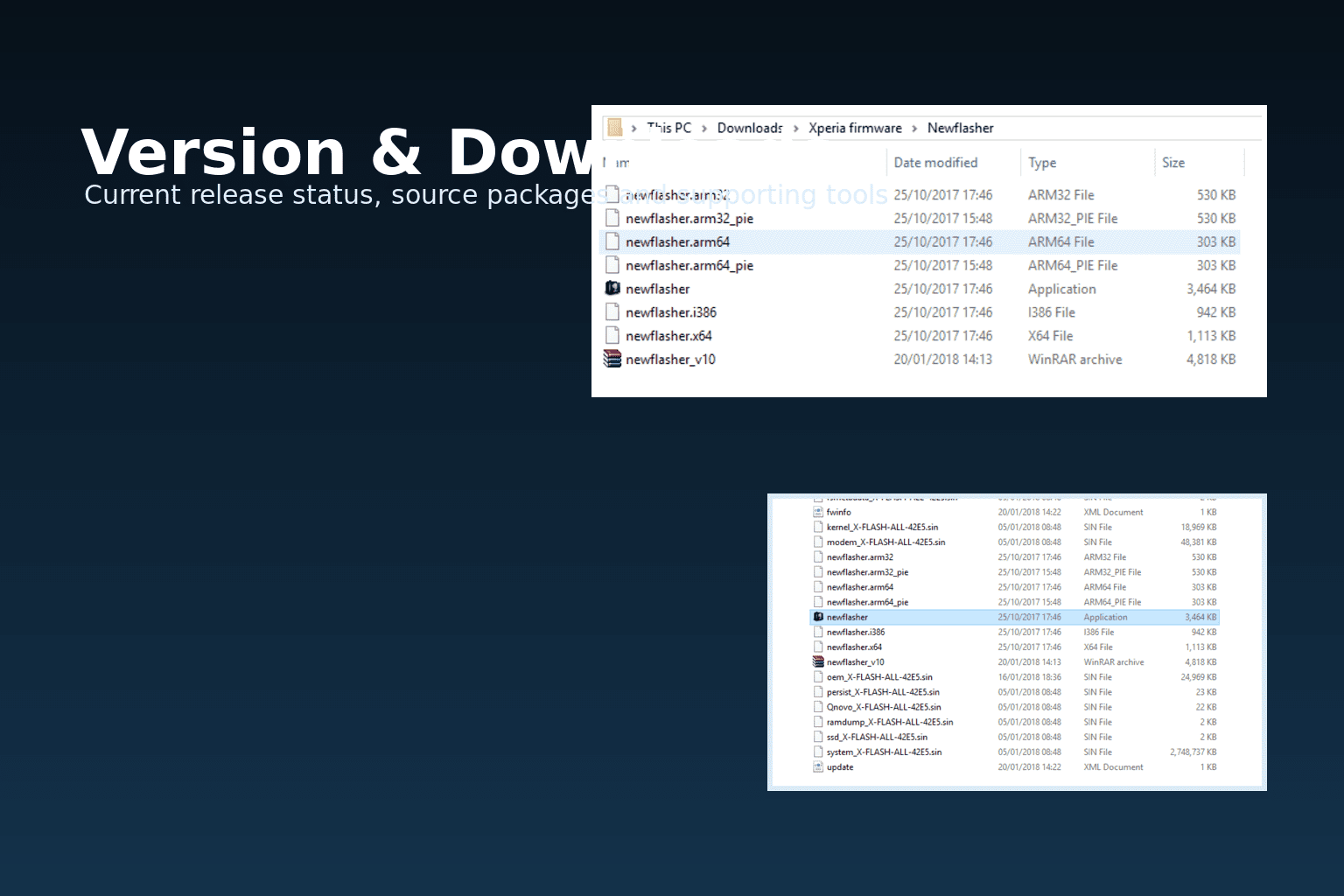Click fwinfo XML icon in firmware files window
Viewport: 1344px width, 896px height.
818,512
